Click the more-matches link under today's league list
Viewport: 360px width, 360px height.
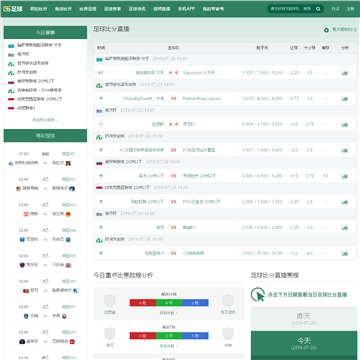45,120
